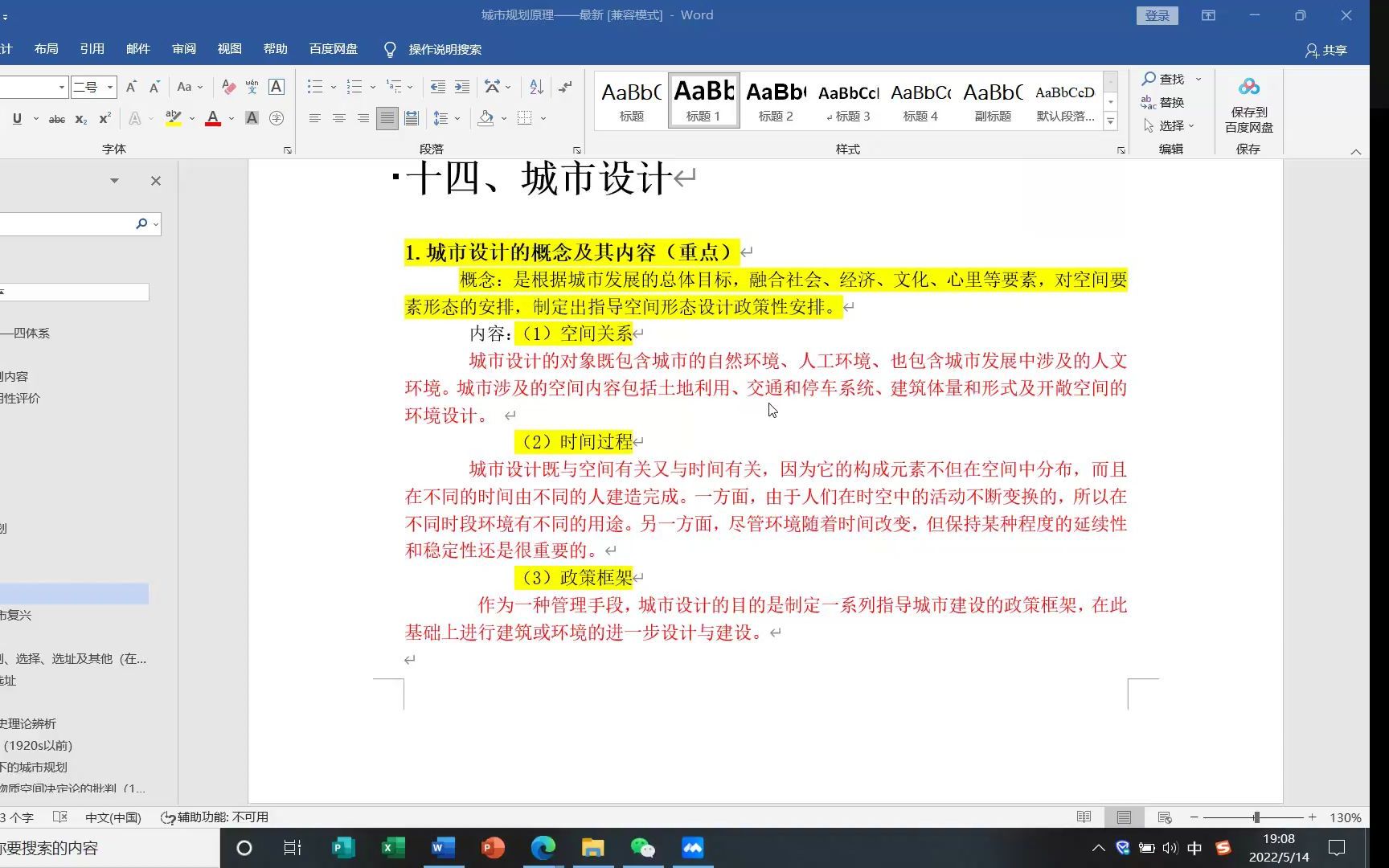Toggle subscript formatting
The height and width of the screenshot is (868, 1389).
point(81,119)
